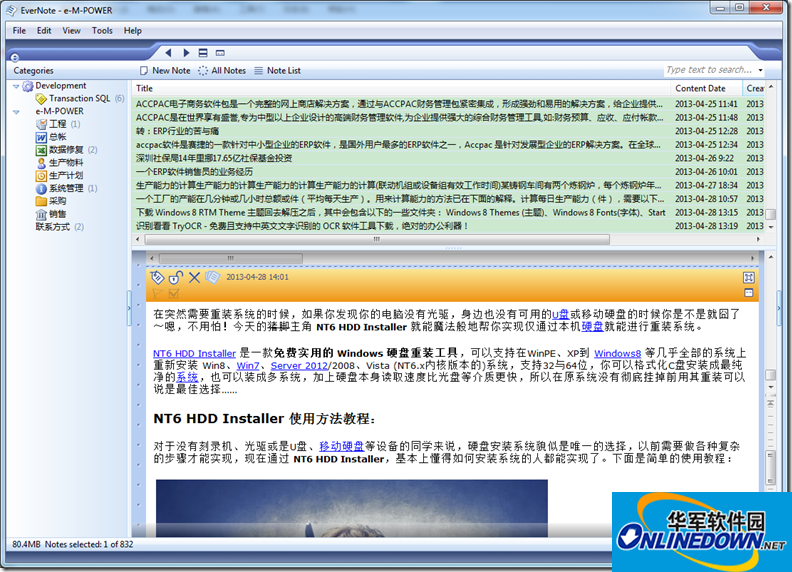Toggle the split panel view icon
Image resolution: width=792 pixels, height=572 pixels.
pos(203,53)
